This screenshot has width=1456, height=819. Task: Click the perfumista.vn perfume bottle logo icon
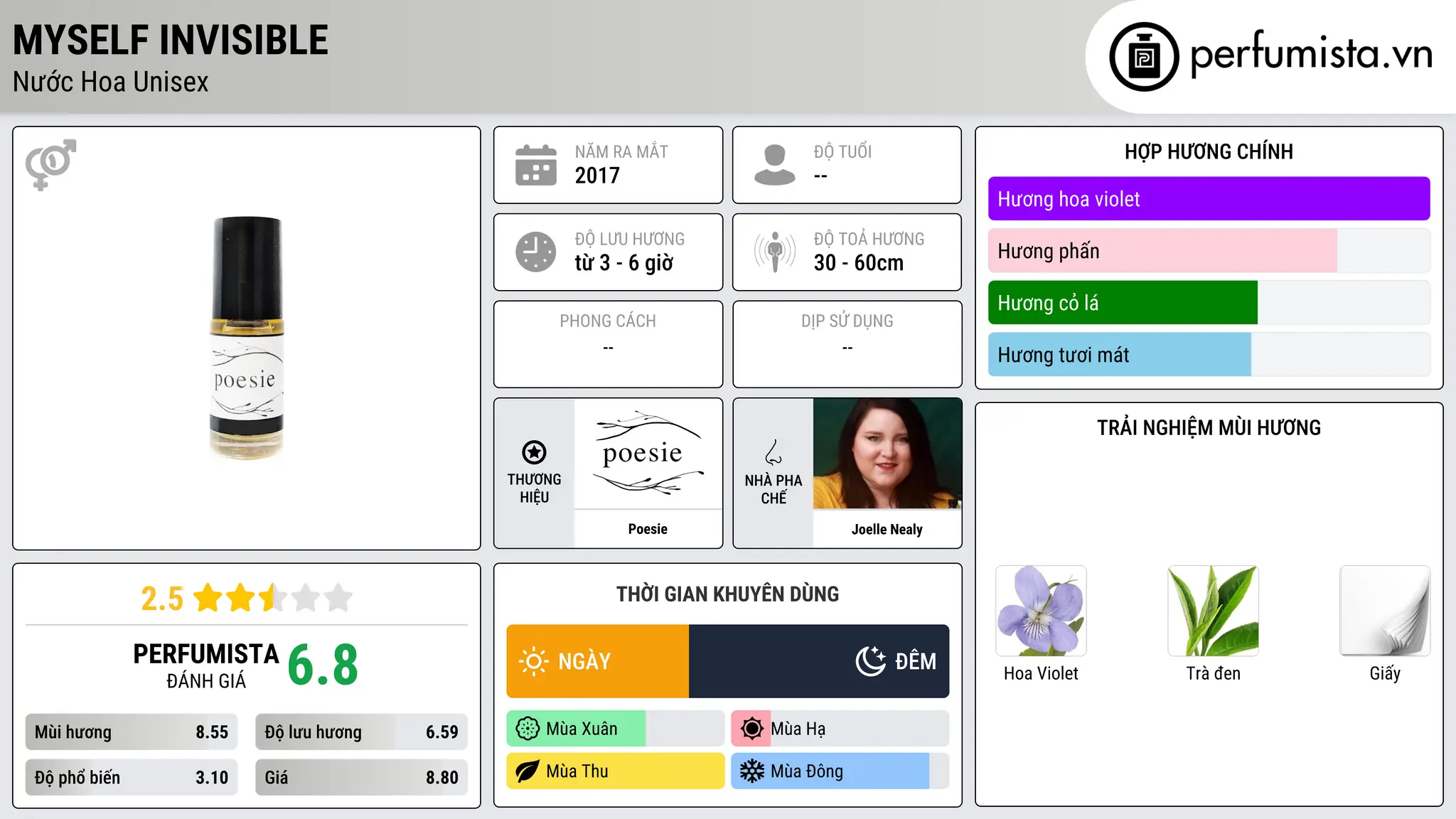click(x=1144, y=57)
